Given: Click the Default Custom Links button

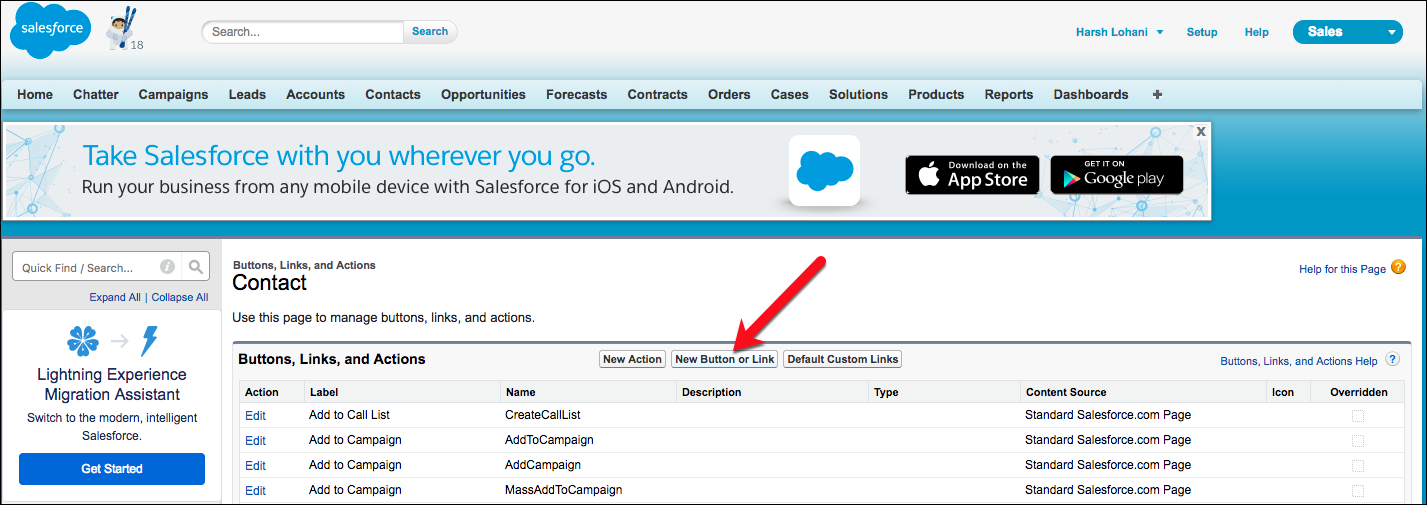Looking at the screenshot, I should (842, 359).
